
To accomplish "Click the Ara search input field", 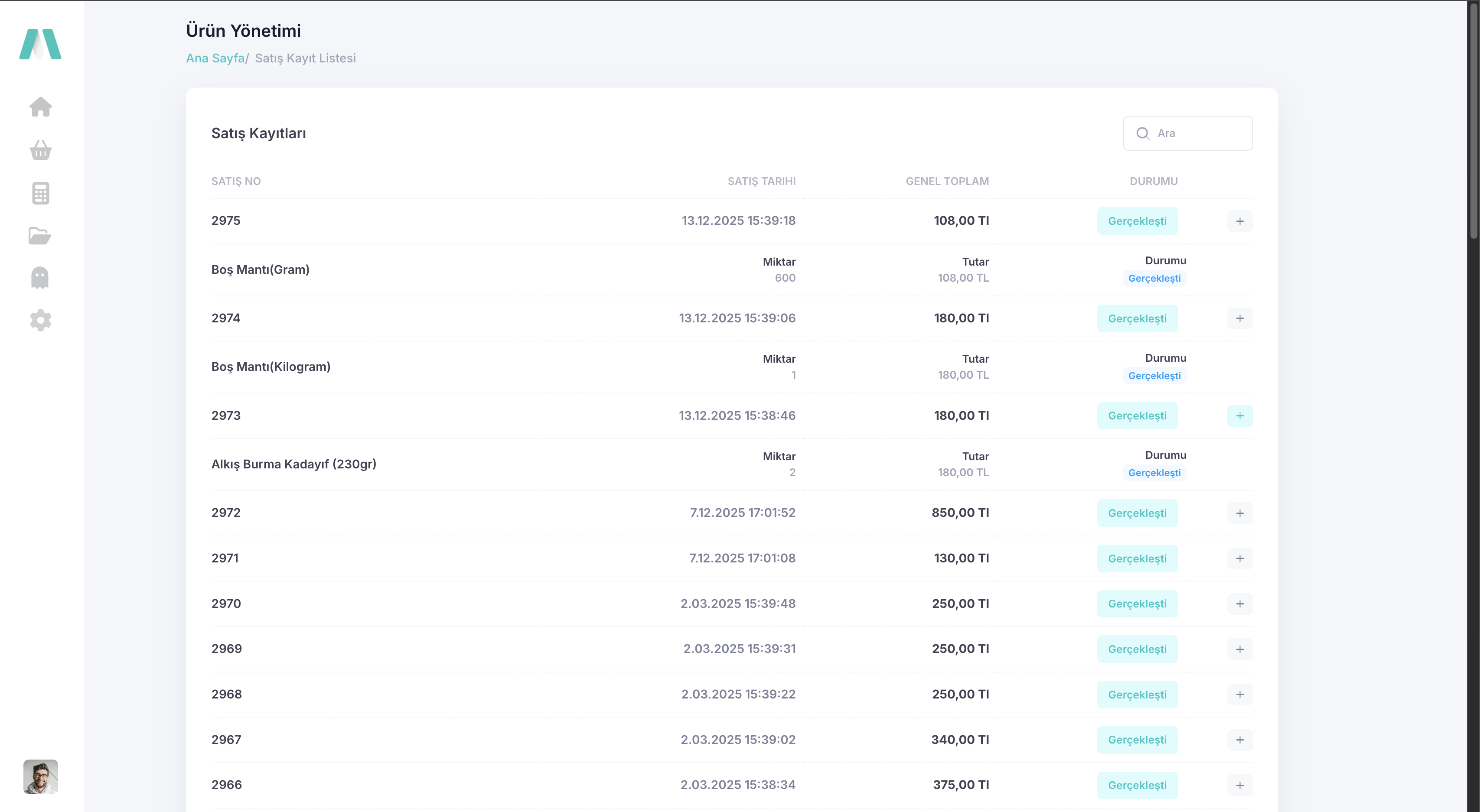I will coord(1187,133).
